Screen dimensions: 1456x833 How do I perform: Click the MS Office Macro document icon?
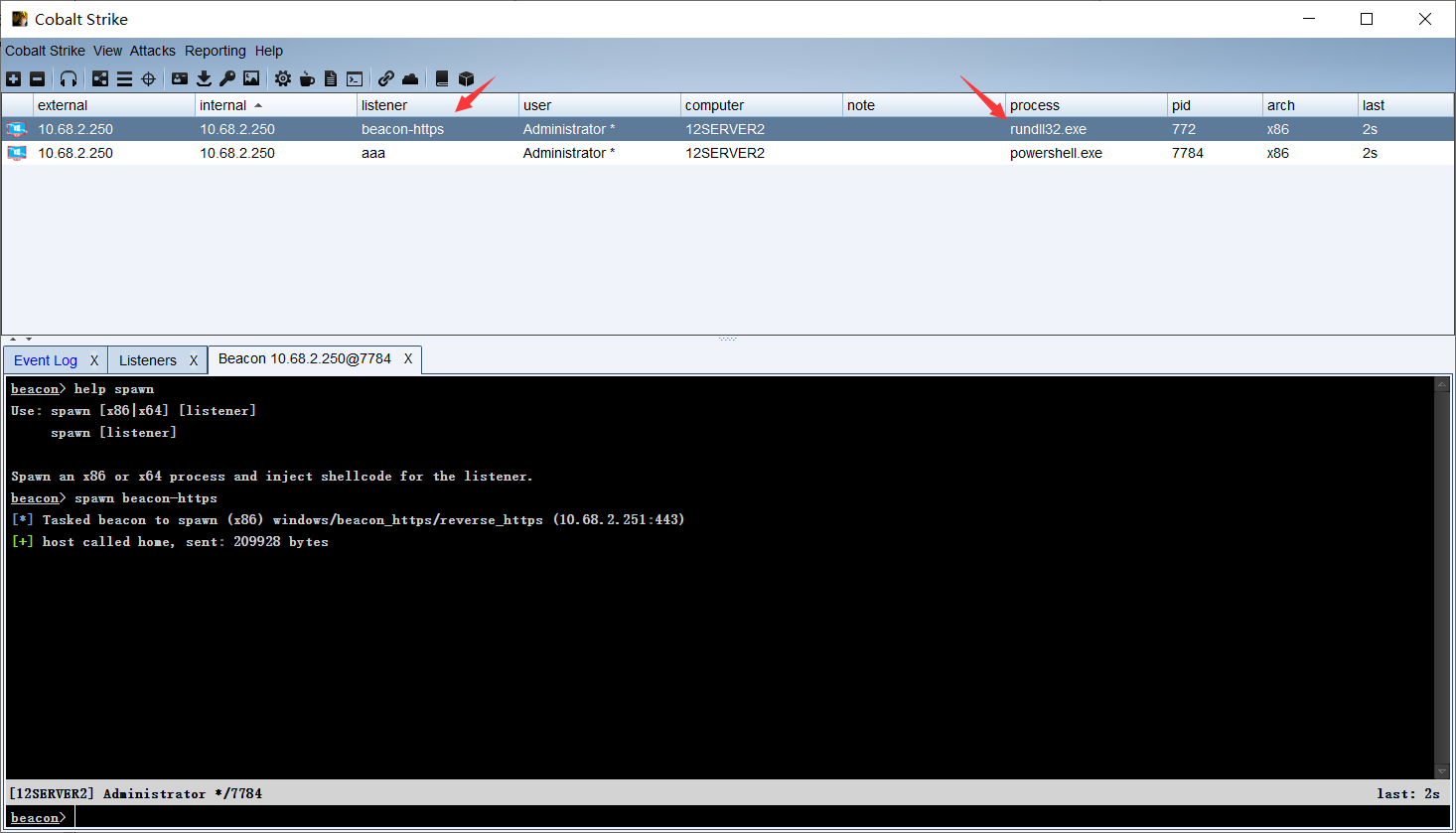tap(331, 78)
